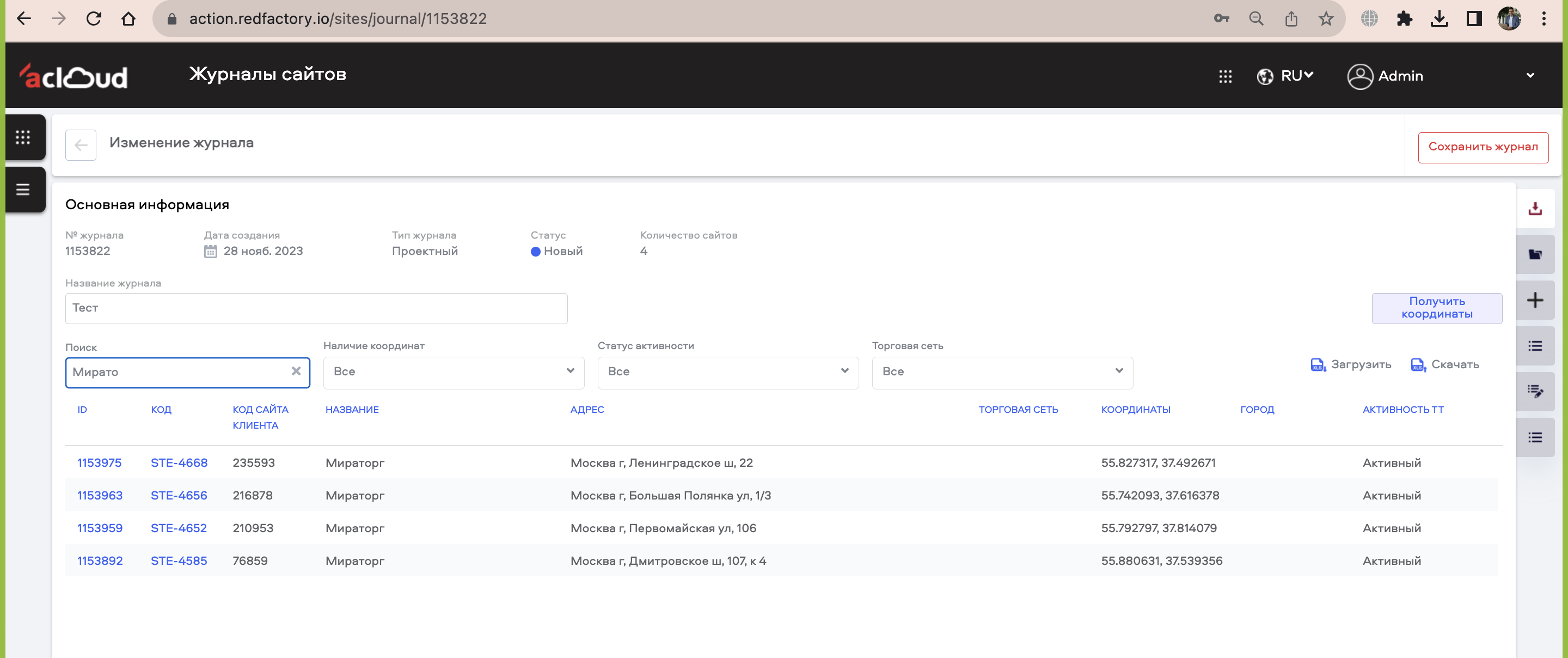Open the apps grid in the header
Image resolution: width=1568 pixels, height=658 pixels.
point(1226,76)
